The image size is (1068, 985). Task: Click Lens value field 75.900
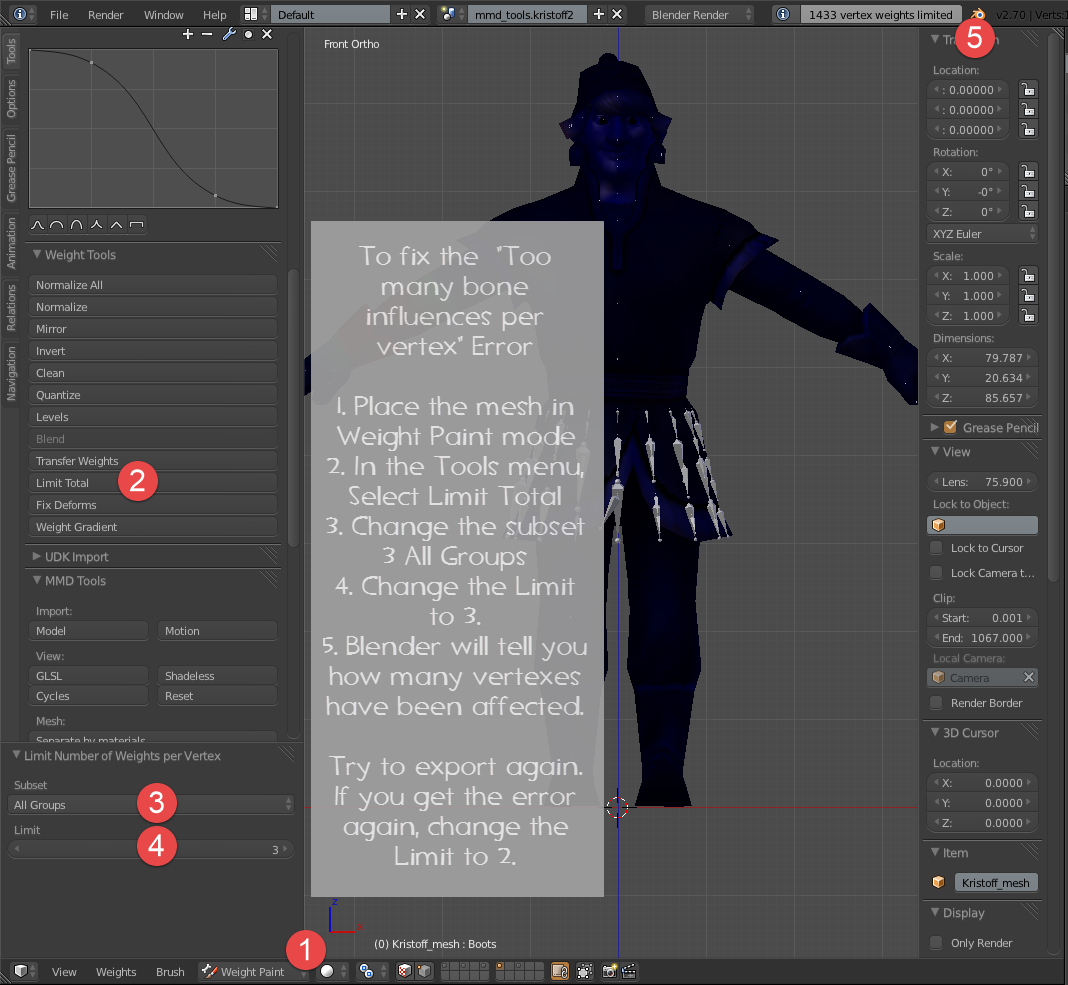click(x=982, y=482)
